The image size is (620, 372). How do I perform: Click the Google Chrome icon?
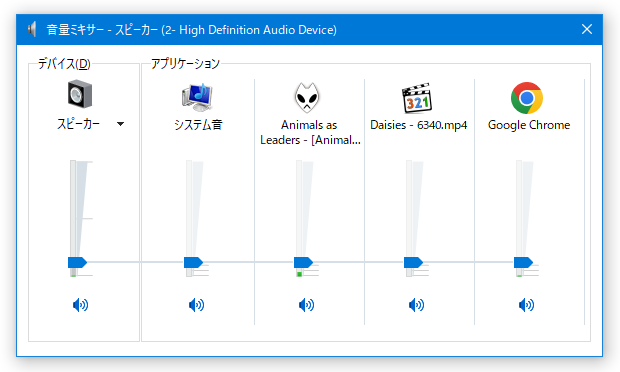click(x=527, y=98)
